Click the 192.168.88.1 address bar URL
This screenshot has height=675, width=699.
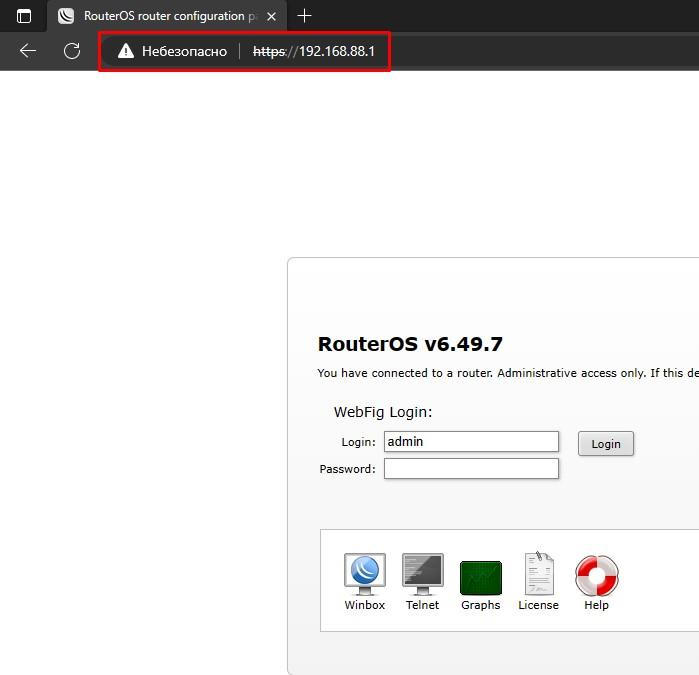pyautogui.click(x=314, y=51)
